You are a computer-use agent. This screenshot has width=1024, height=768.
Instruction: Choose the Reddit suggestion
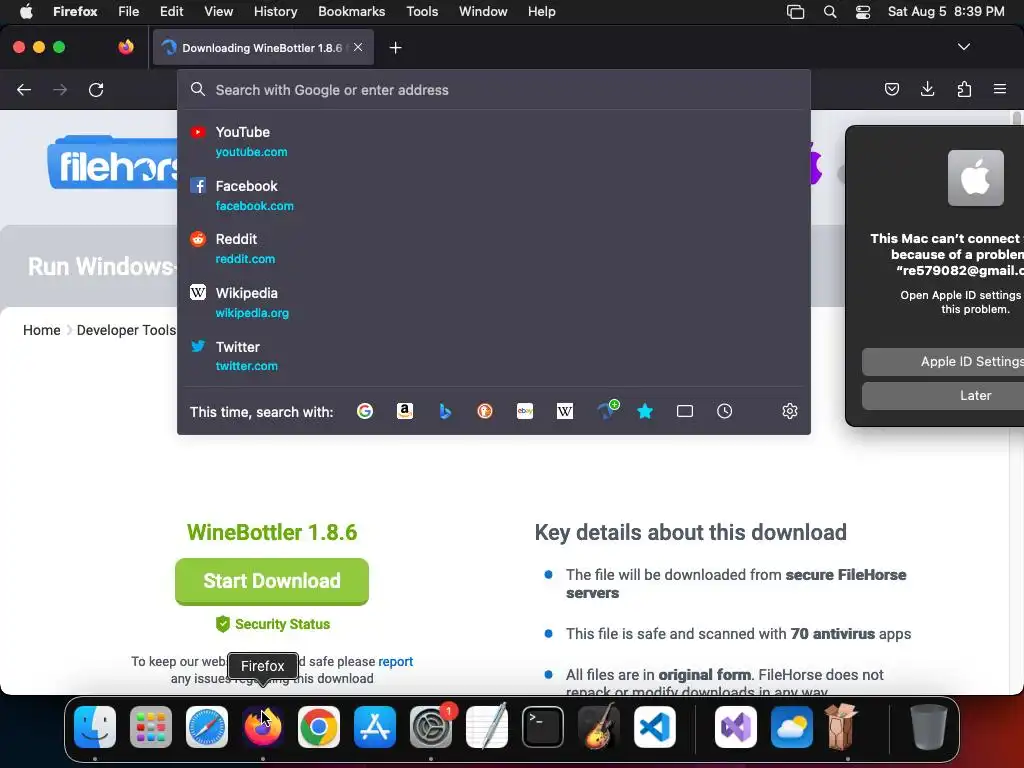coord(494,249)
